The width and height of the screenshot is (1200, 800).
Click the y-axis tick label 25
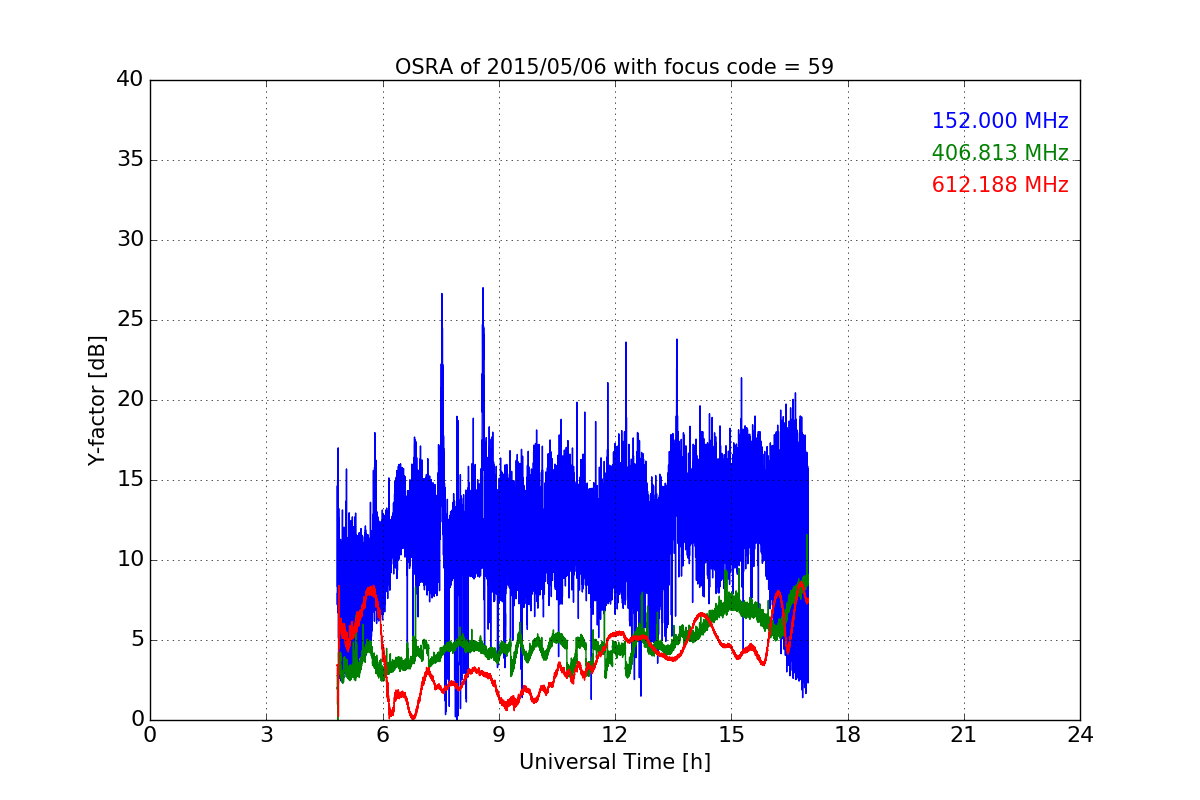(130, 320)
